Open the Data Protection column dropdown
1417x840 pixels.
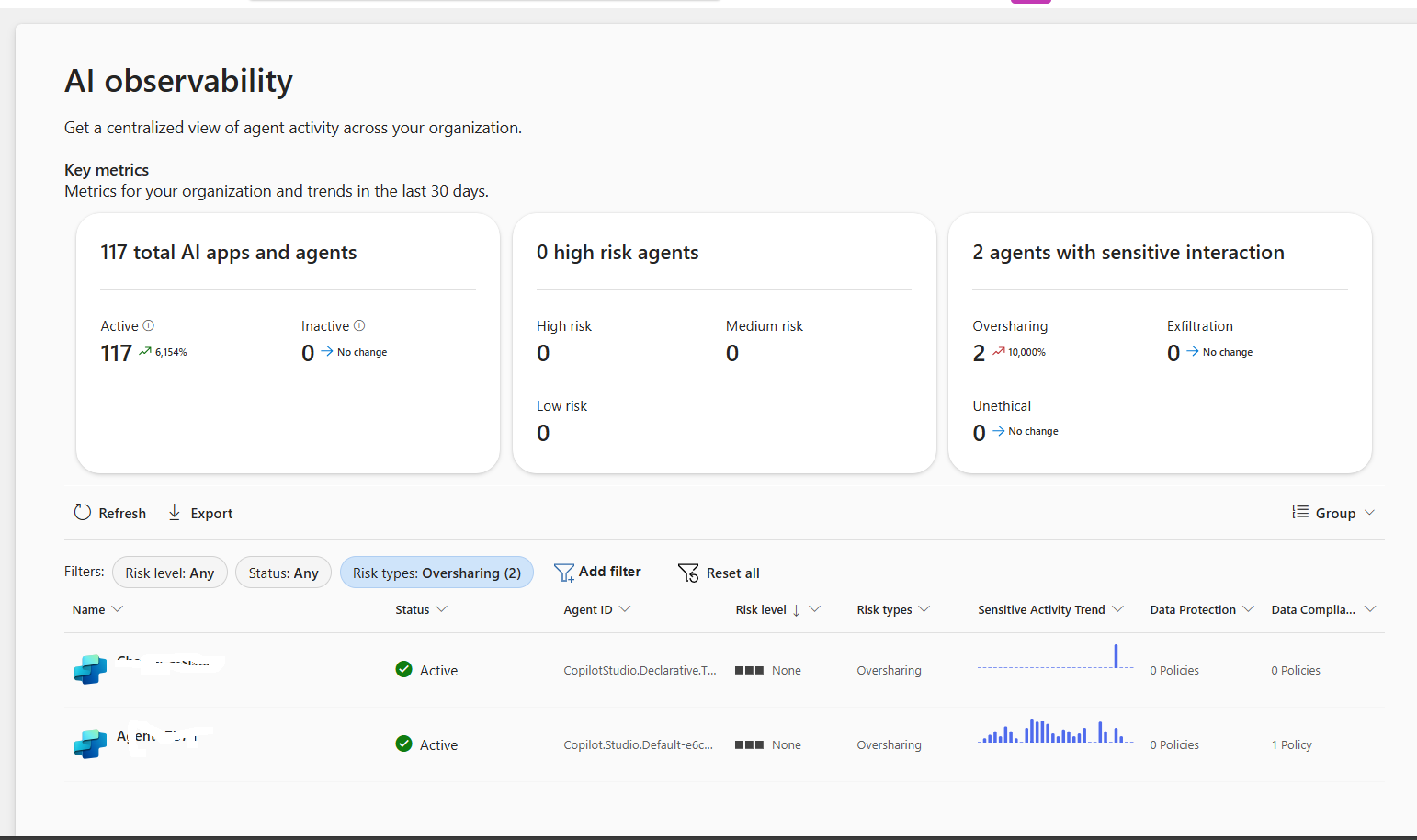(1248, 609)
